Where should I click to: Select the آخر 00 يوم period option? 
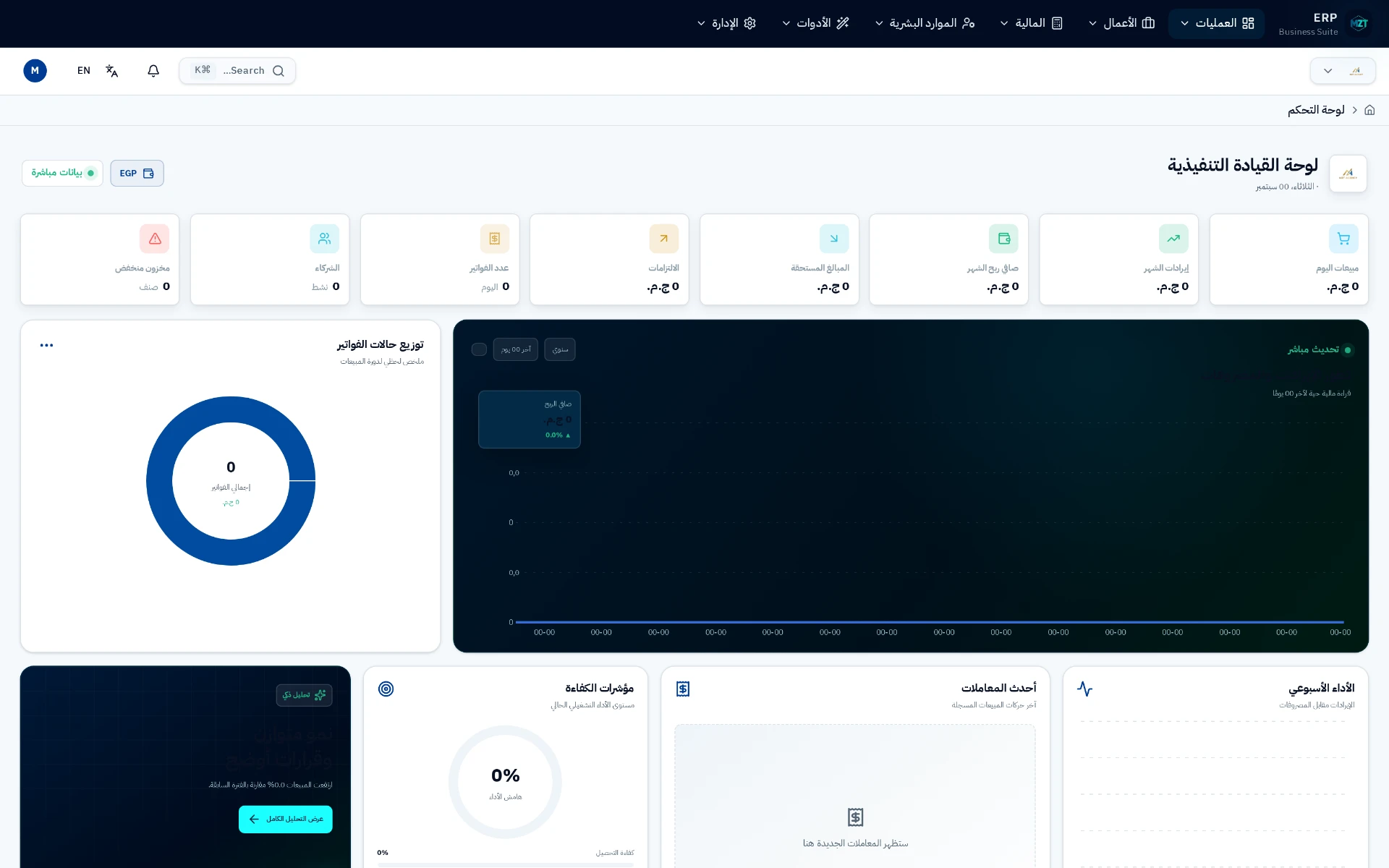[x=516, y=349]
